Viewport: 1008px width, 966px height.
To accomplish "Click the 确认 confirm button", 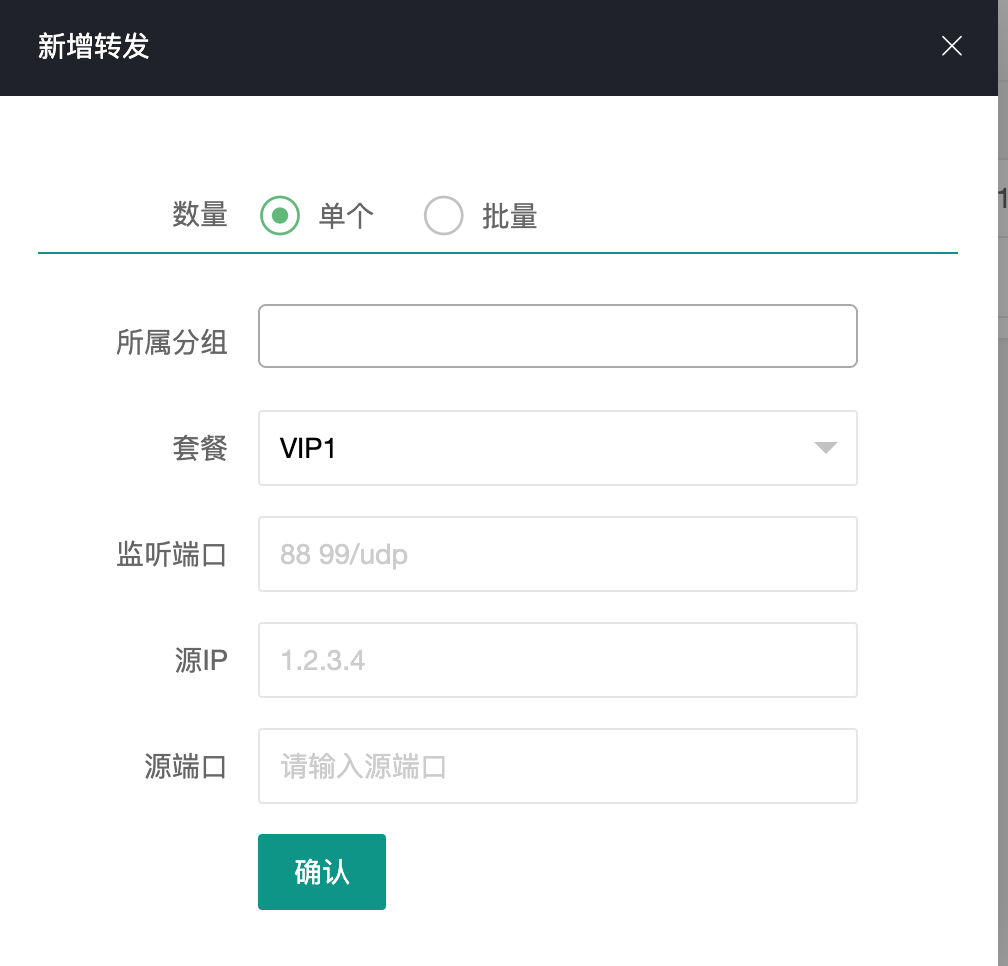I will 321,871.
